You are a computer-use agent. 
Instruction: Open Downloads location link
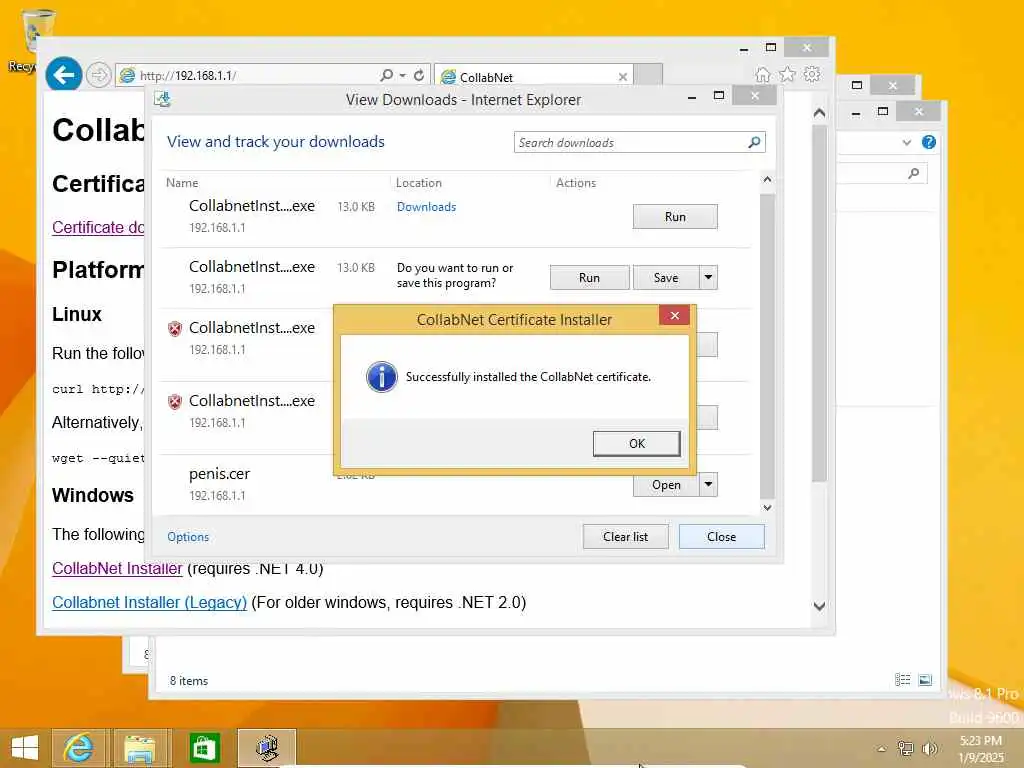click(x=426, y=207)
